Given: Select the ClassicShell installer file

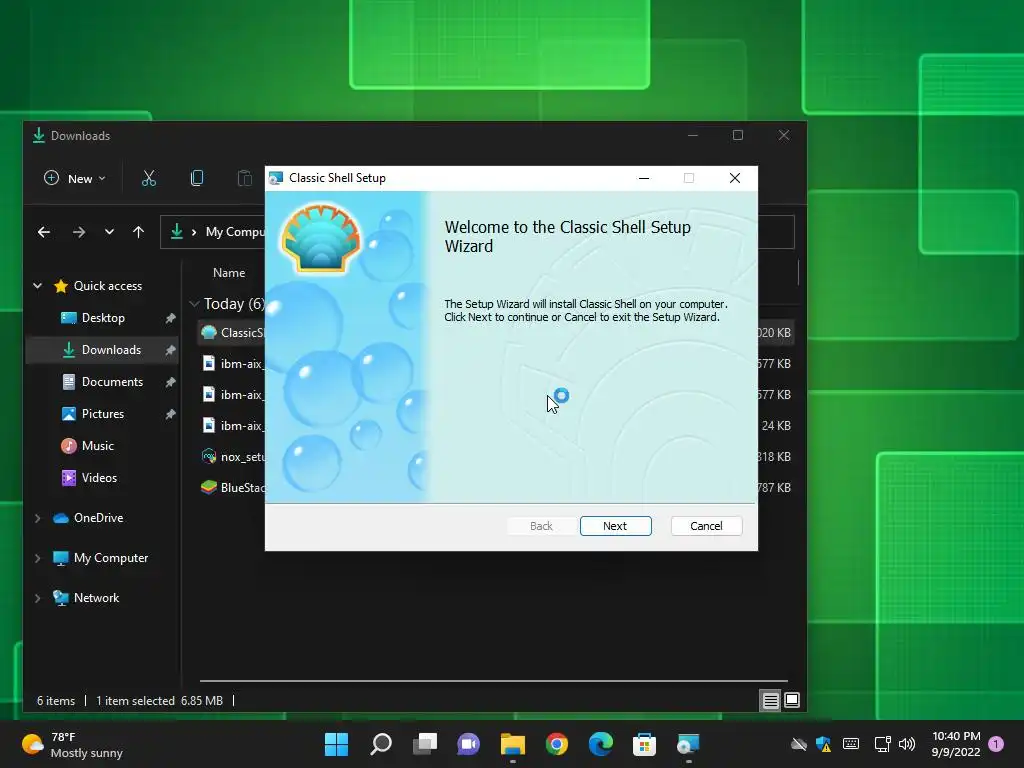Looking at the screenshot, I should coord(232,332).
